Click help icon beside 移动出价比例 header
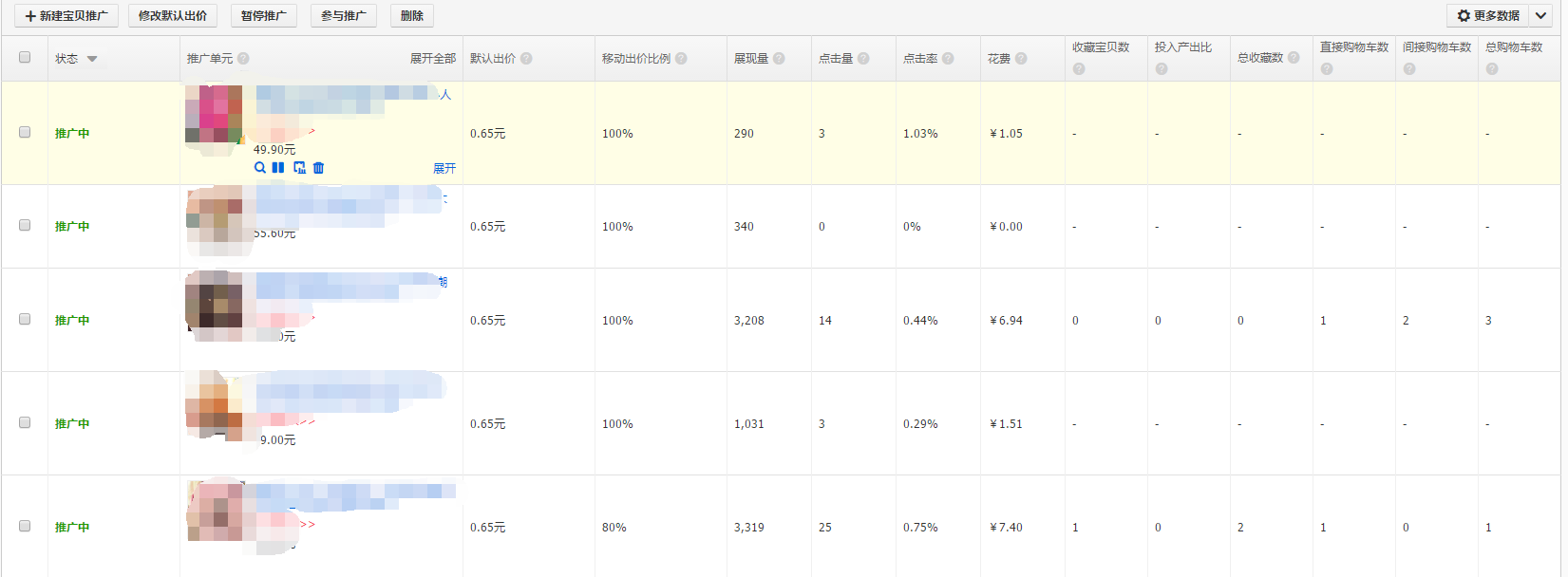The height and width of the screenshot is (577, 1568). (x=681, y=59)
